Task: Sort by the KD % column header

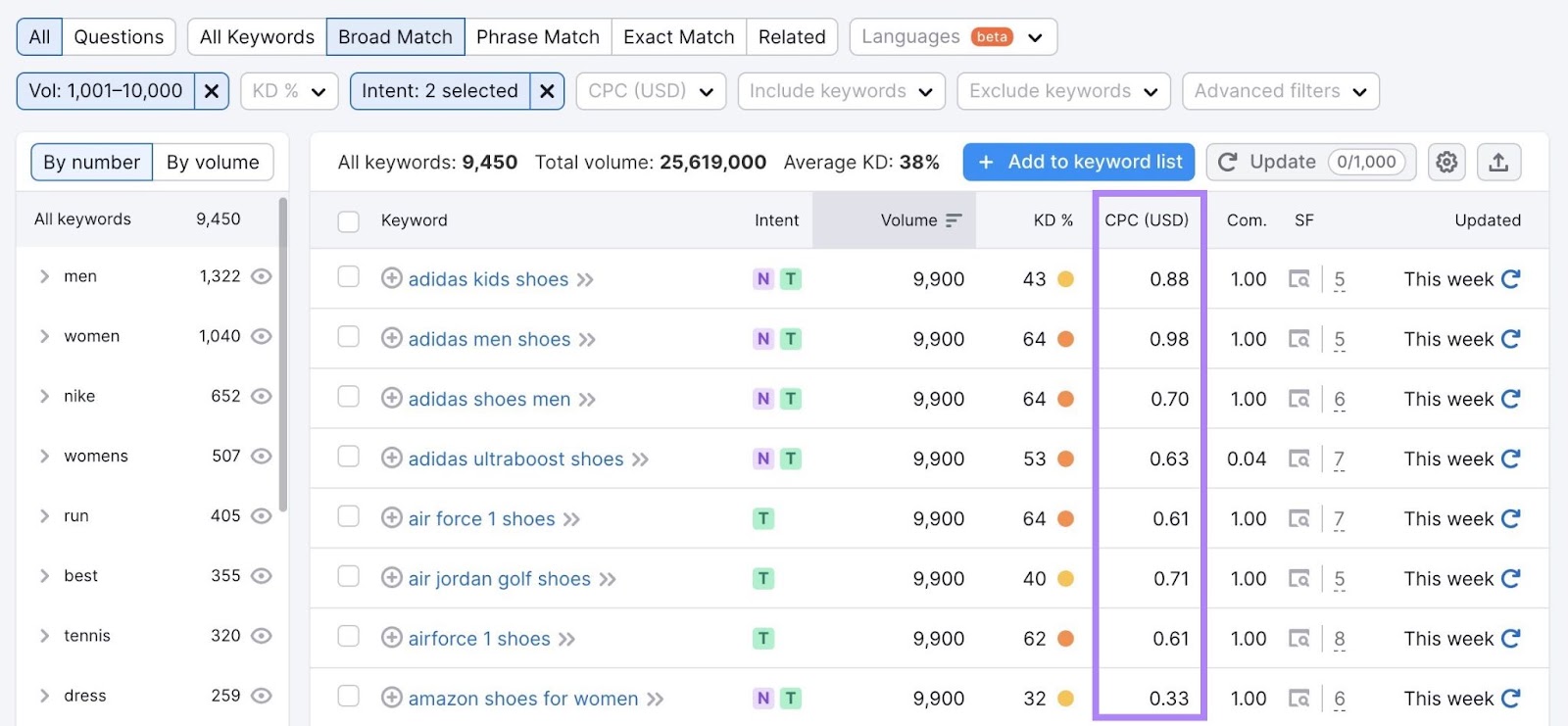Action: 1053,220
